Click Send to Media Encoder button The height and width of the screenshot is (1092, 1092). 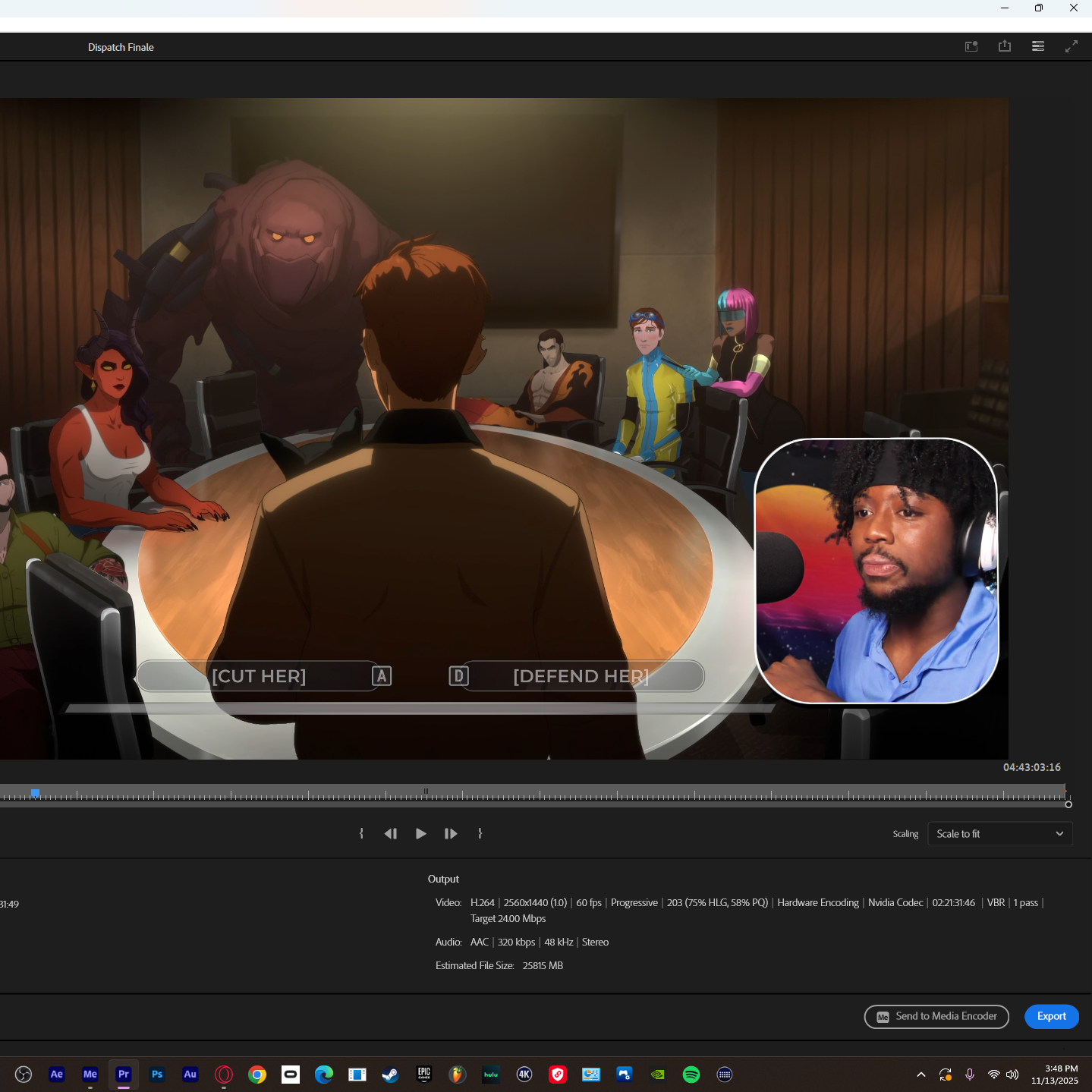[936, 1016]
